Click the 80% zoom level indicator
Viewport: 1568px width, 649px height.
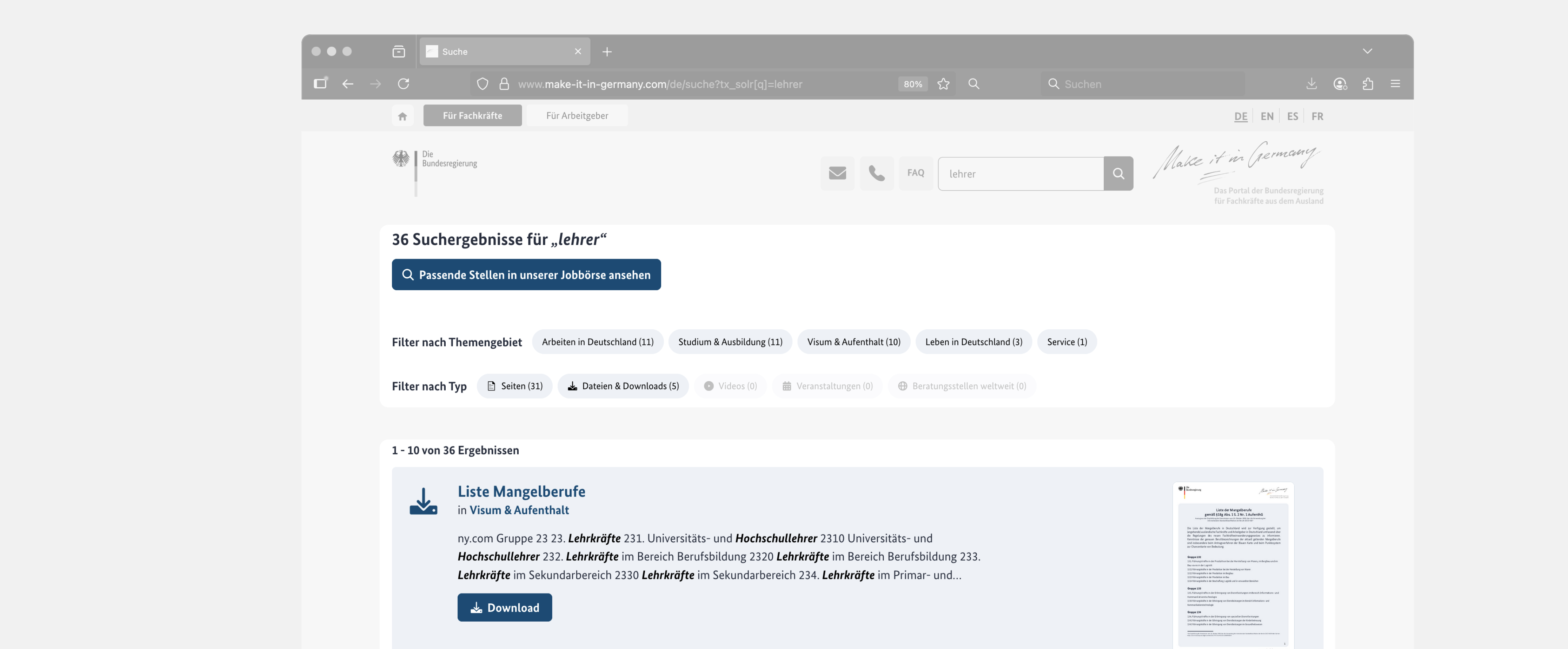pos(912,84)
